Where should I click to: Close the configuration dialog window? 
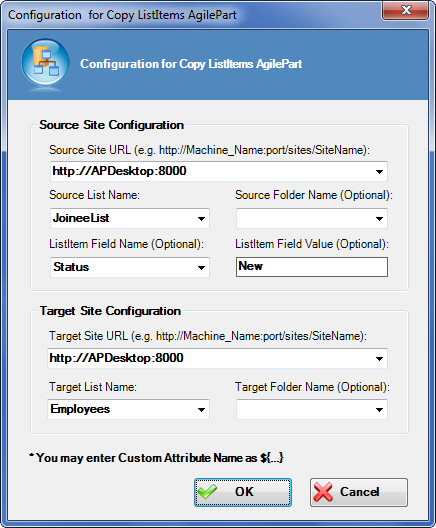pyautogui.click(x=406, y=10)
